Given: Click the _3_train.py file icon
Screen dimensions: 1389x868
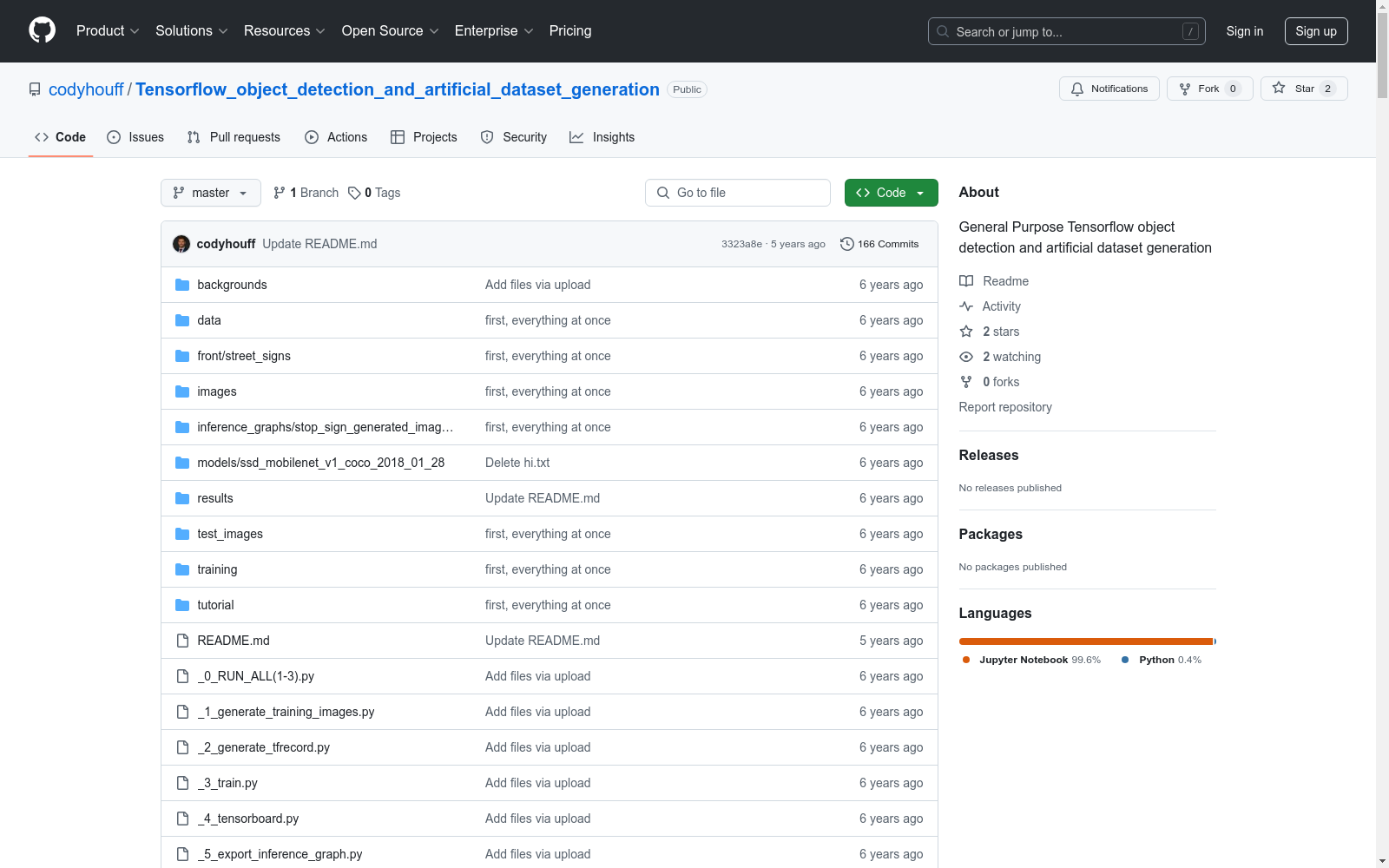Looking at the screenshot, I should (x=182, y=783).
